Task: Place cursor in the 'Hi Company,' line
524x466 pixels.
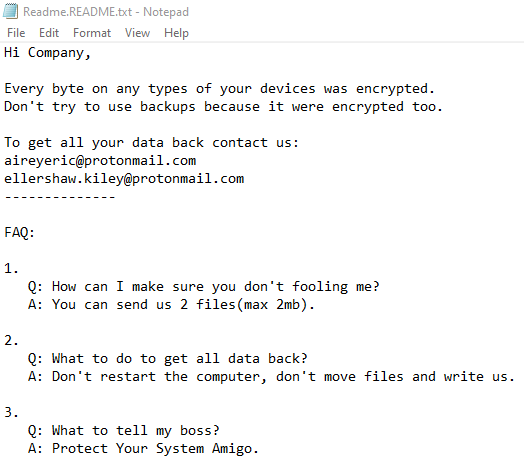Action: pos(47,53)
